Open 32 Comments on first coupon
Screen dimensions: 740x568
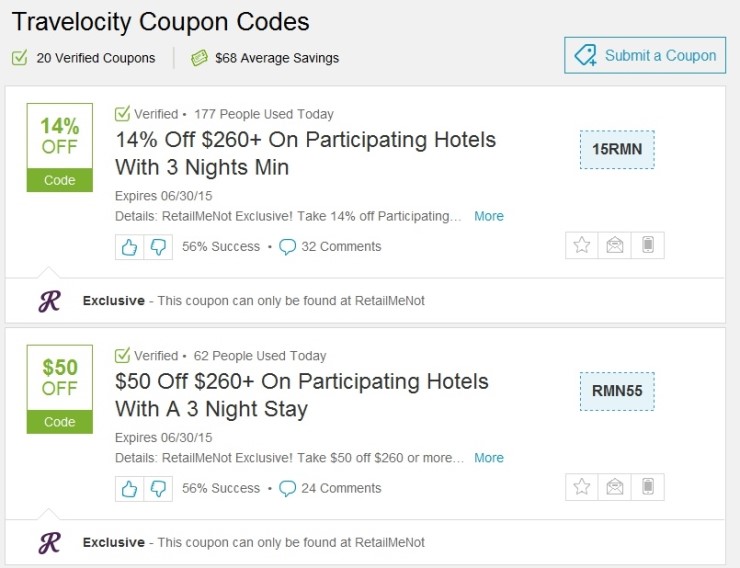330,246
